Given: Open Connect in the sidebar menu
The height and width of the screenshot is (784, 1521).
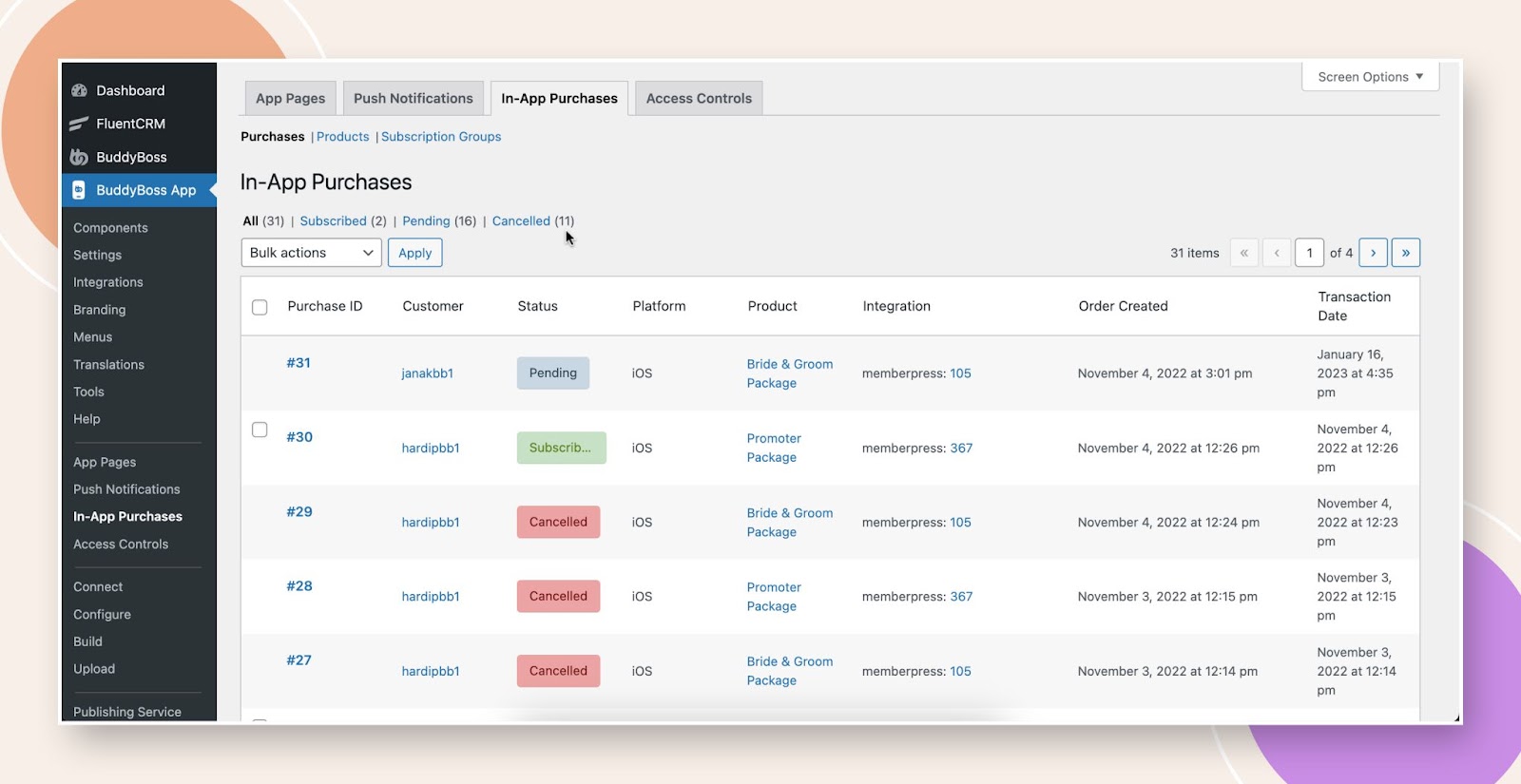Looking at the screenshot, I should click(x=98, y=587).
